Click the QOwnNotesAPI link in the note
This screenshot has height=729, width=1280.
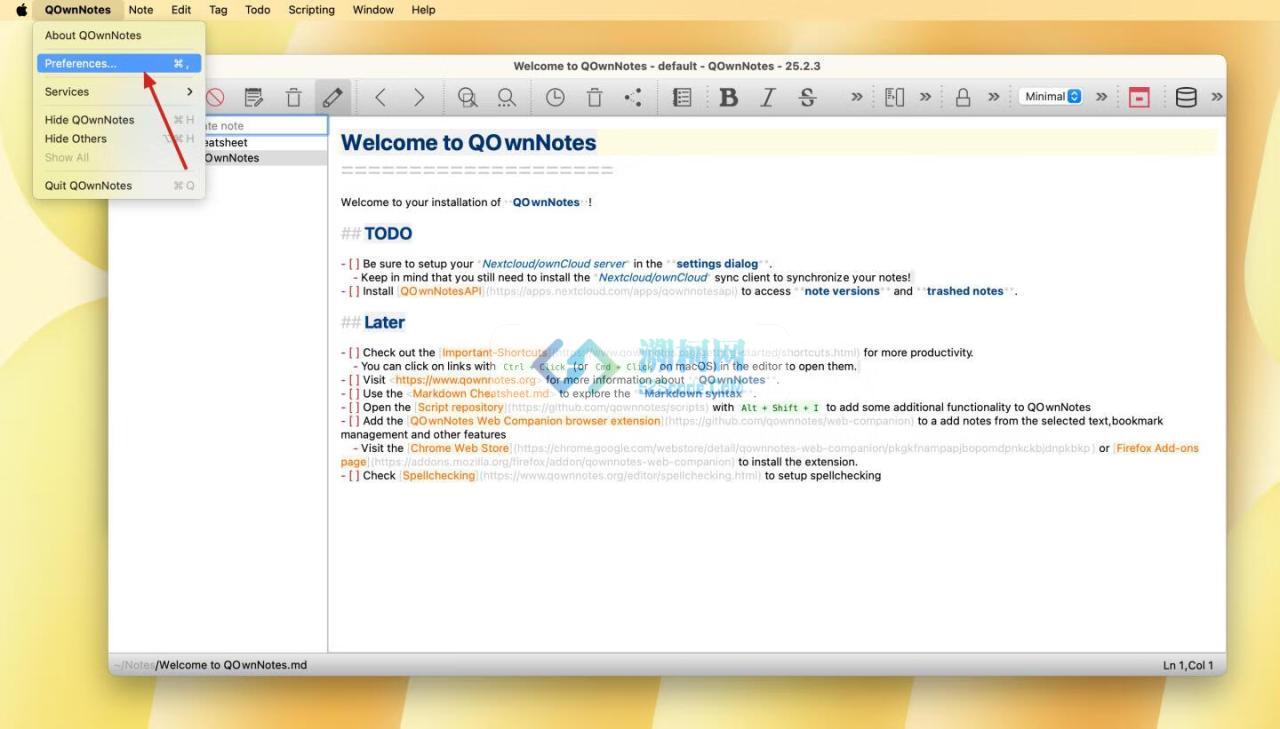tap(441, 291)
